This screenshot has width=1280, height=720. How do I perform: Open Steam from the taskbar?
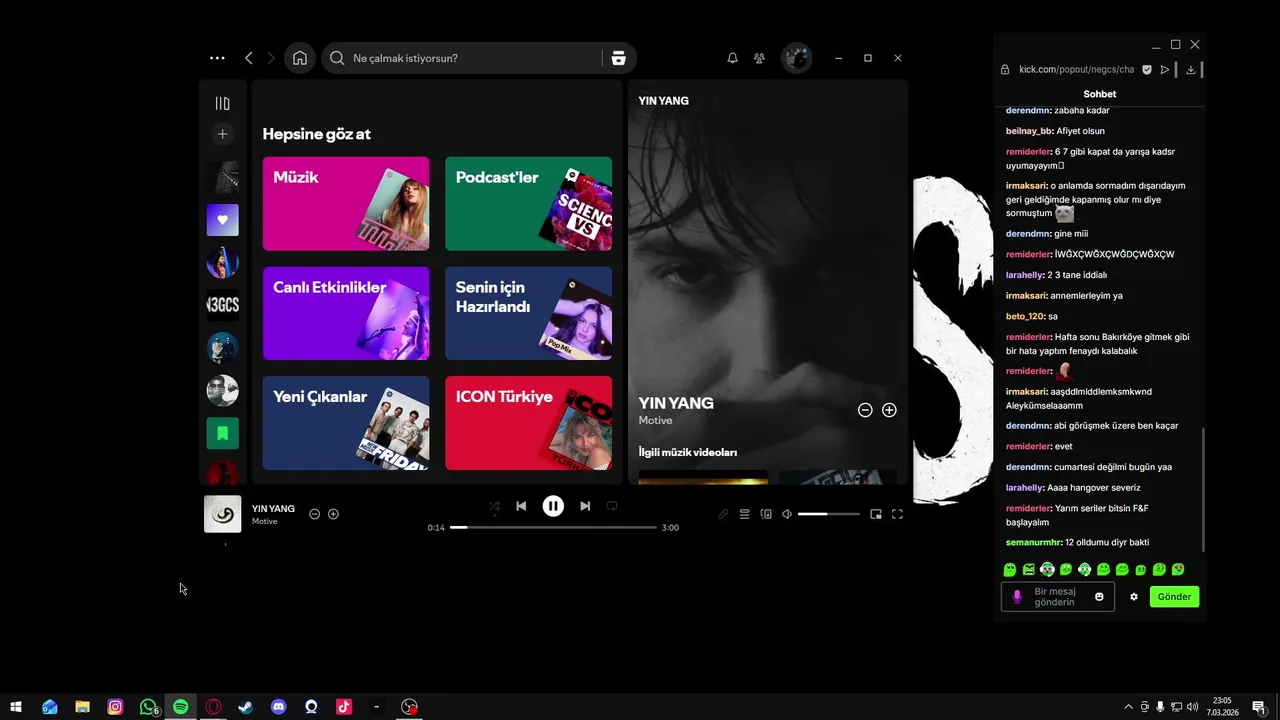(x=245, y=707)
